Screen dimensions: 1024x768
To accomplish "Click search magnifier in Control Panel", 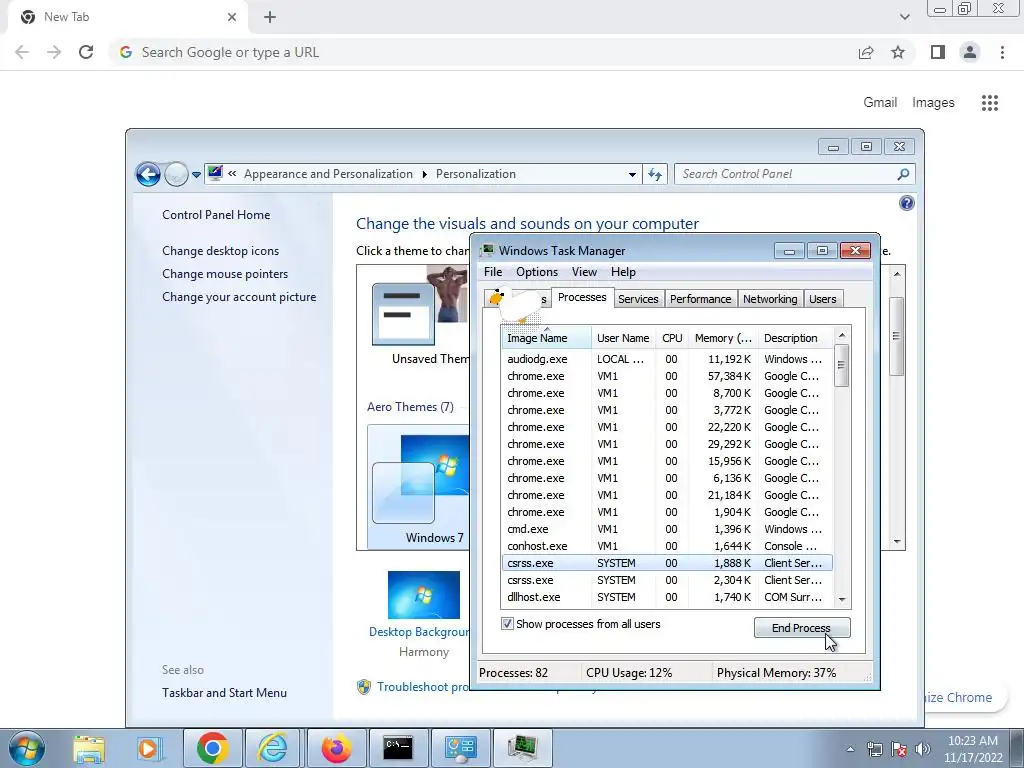I will pos(903,174).
